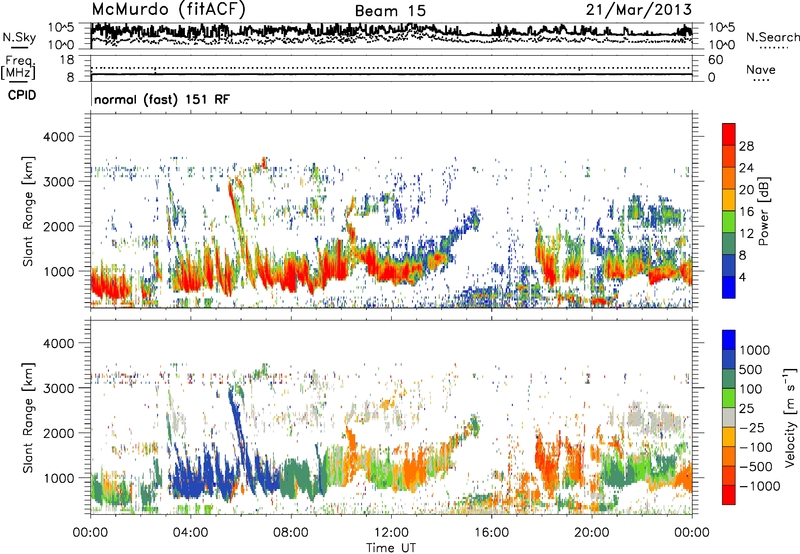
Task: Click the Freq. [MHz] axis label
Action: [x=18, y=68]
